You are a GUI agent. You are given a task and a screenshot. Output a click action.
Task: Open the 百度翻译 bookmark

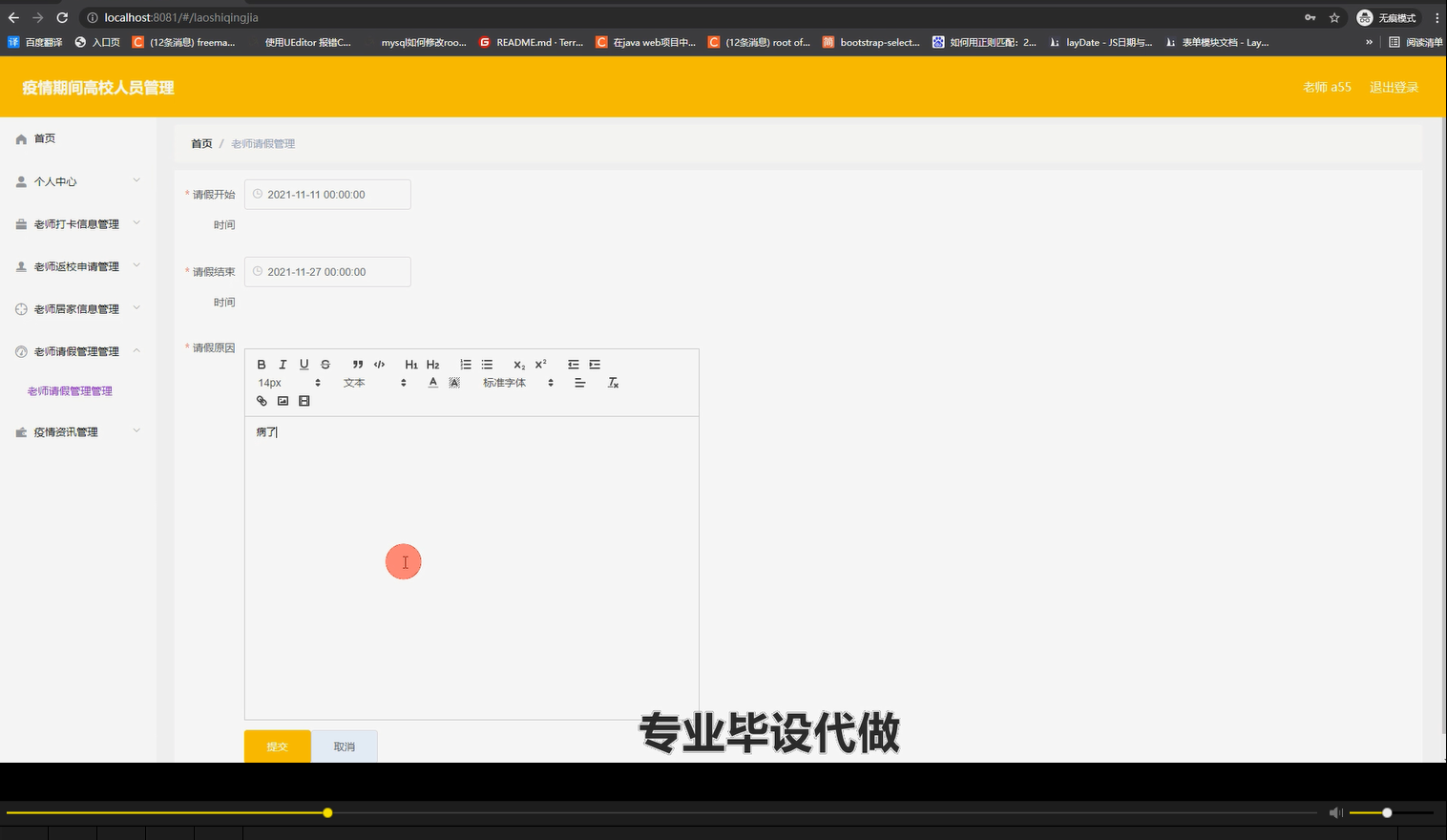point(35,42)
